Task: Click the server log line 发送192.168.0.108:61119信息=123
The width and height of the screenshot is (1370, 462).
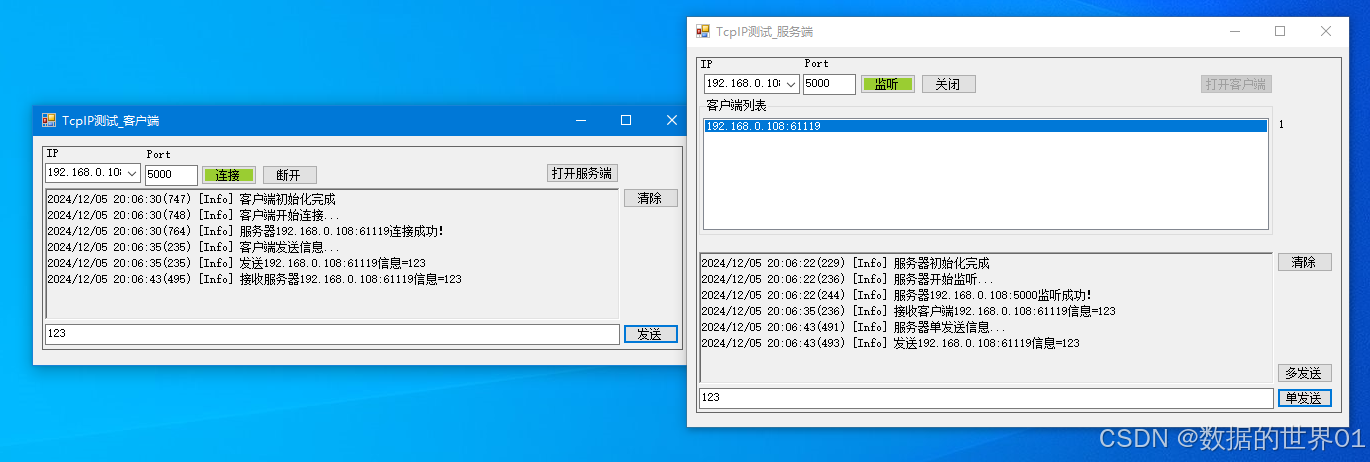Action: coord(890,343)
